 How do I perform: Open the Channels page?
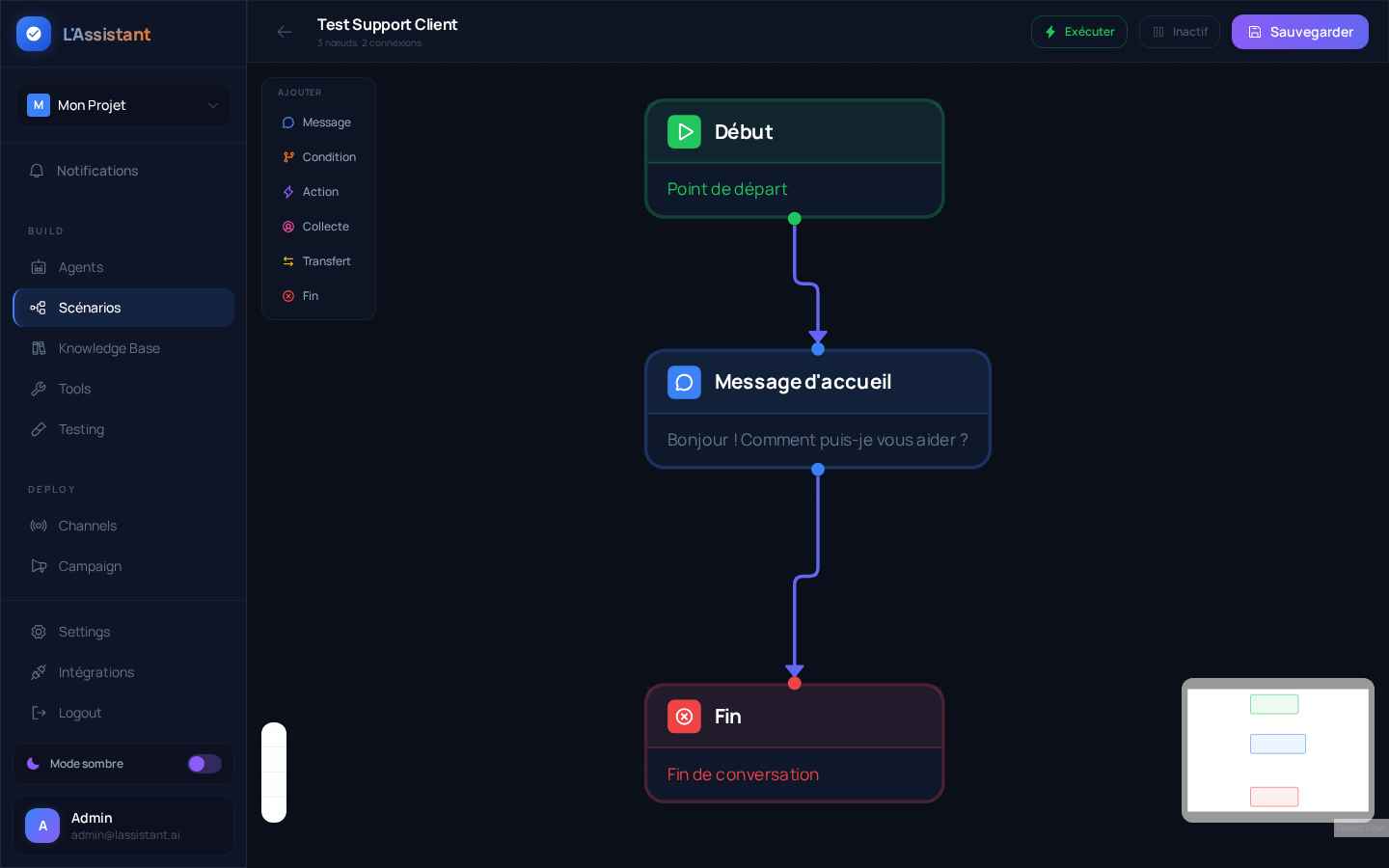pyautogui.click(x=87, y=526)
